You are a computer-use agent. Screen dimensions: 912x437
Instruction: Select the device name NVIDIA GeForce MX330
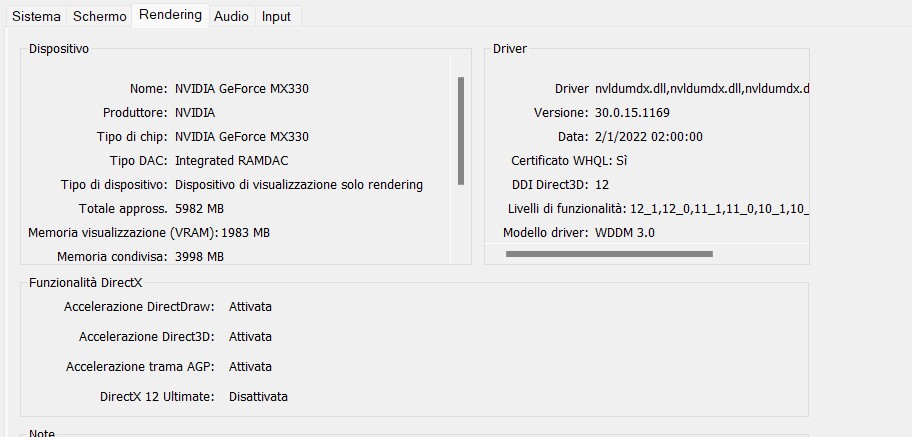pyautogui.click(x=242, y=89)
